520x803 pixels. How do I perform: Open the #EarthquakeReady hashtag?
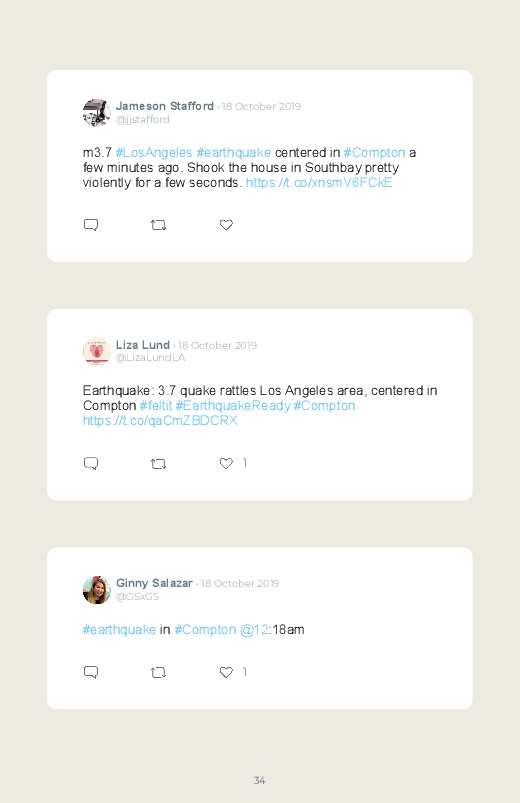(x=233, y=406)
